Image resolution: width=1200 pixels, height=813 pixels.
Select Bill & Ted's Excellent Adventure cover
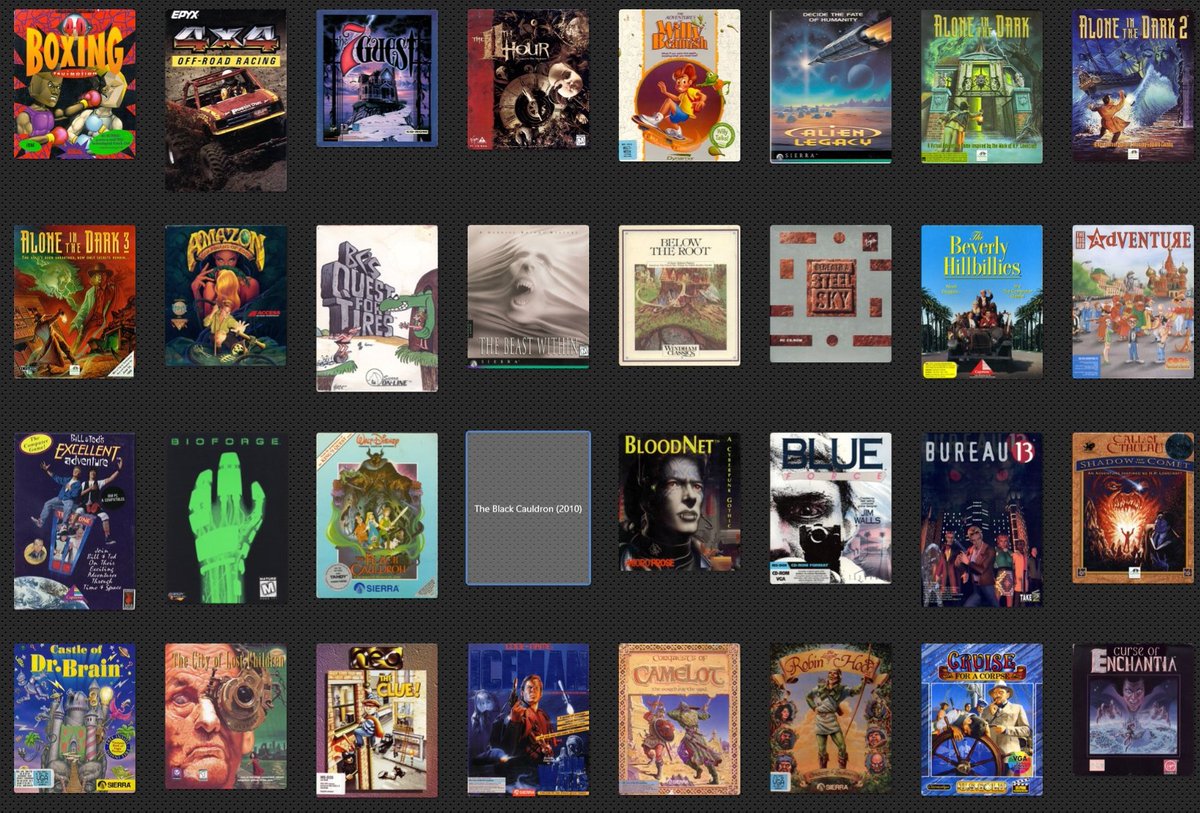[74, 521]
